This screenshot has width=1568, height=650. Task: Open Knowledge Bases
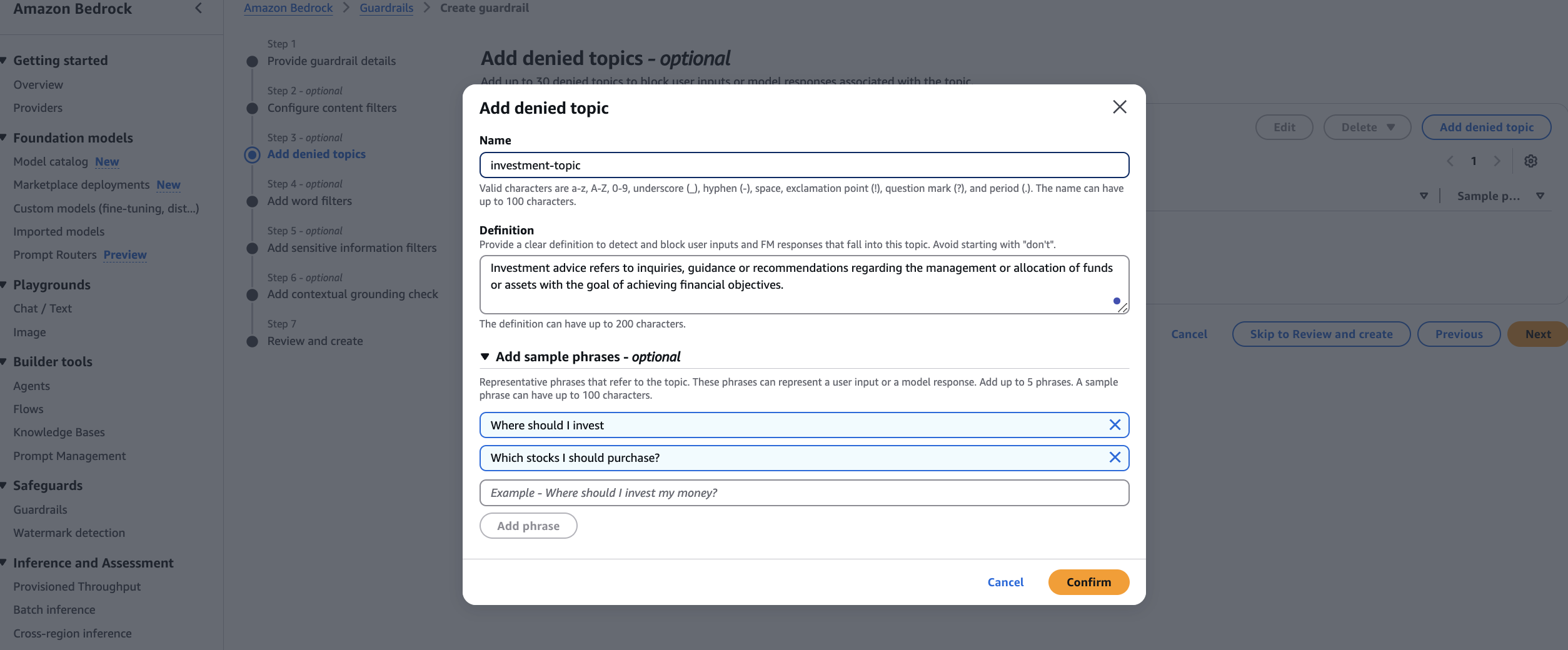tap(59, 432)
